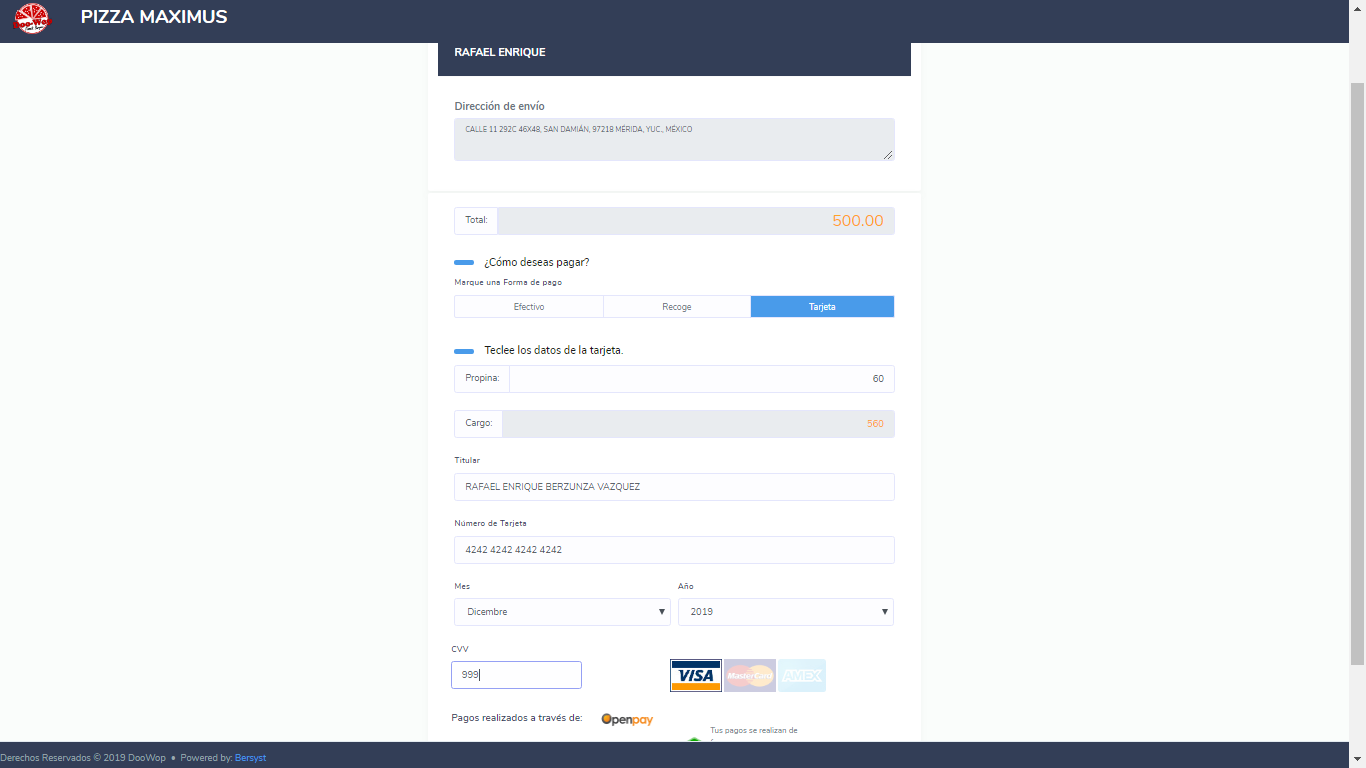Click the resize handle of address textarea

pos(887,153)
